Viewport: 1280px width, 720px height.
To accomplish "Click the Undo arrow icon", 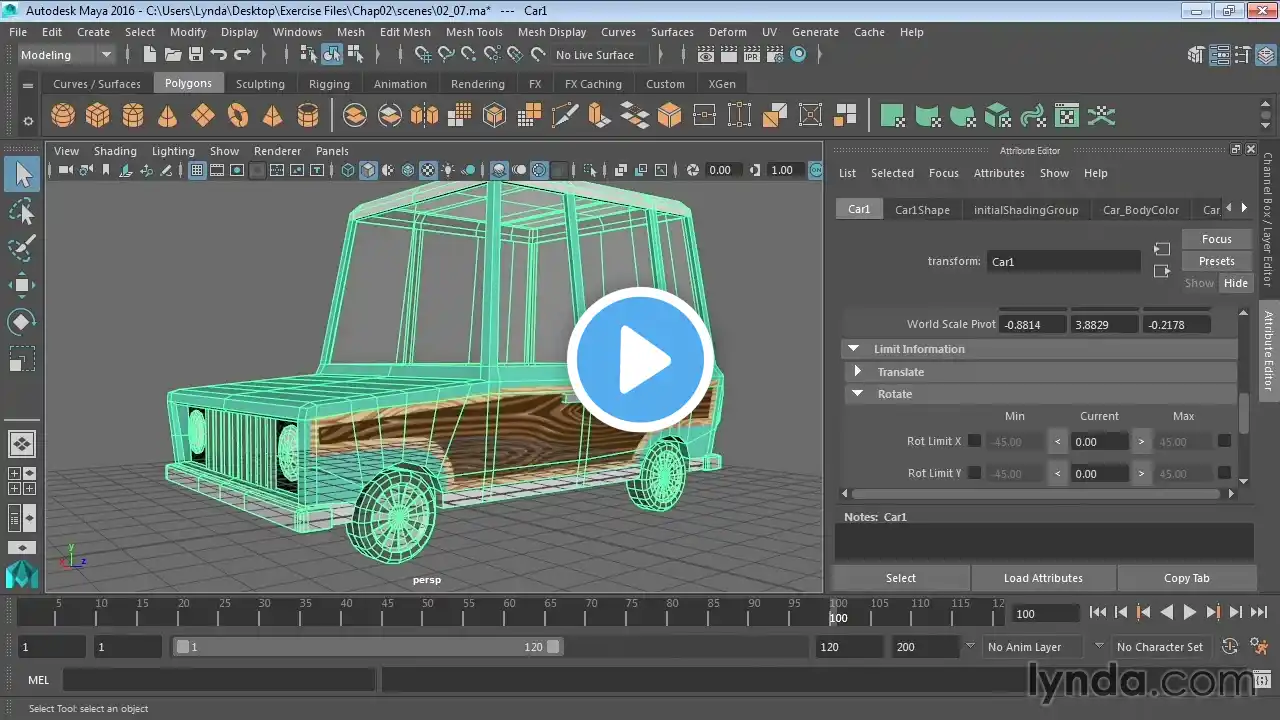I will pos(219,55).
